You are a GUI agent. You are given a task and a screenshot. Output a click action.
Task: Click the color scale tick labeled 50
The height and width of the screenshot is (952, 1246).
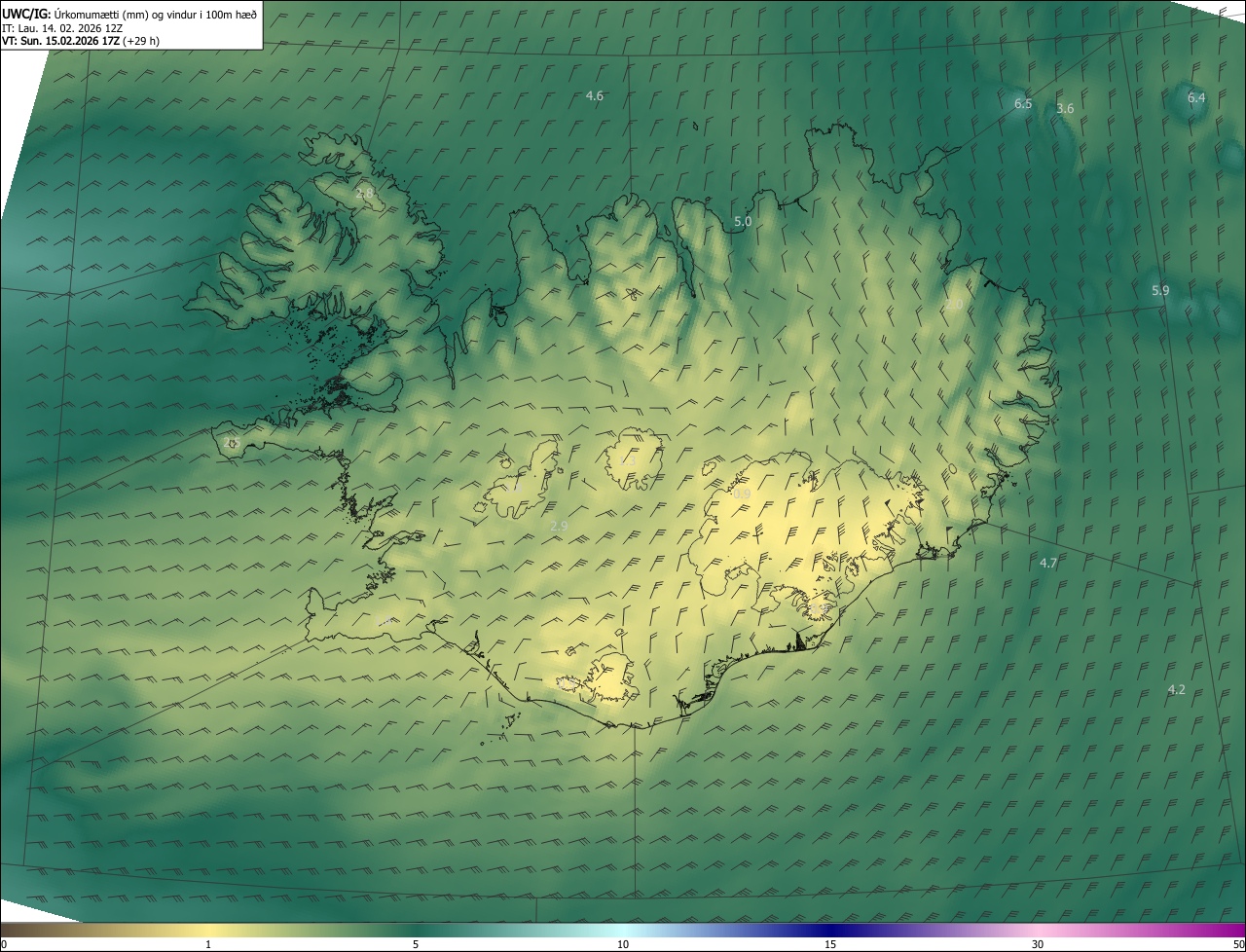(x=1237, y=944)
